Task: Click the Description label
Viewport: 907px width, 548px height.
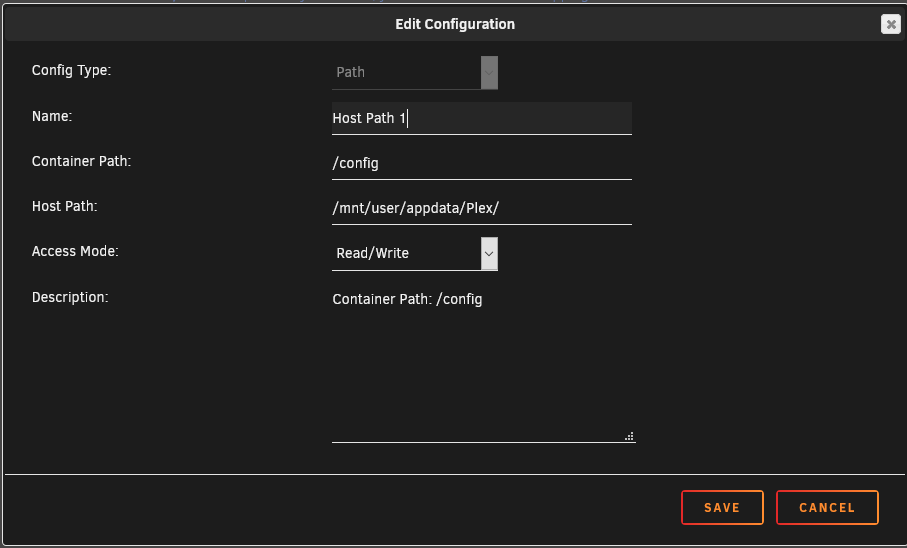Action: (70, 297)
